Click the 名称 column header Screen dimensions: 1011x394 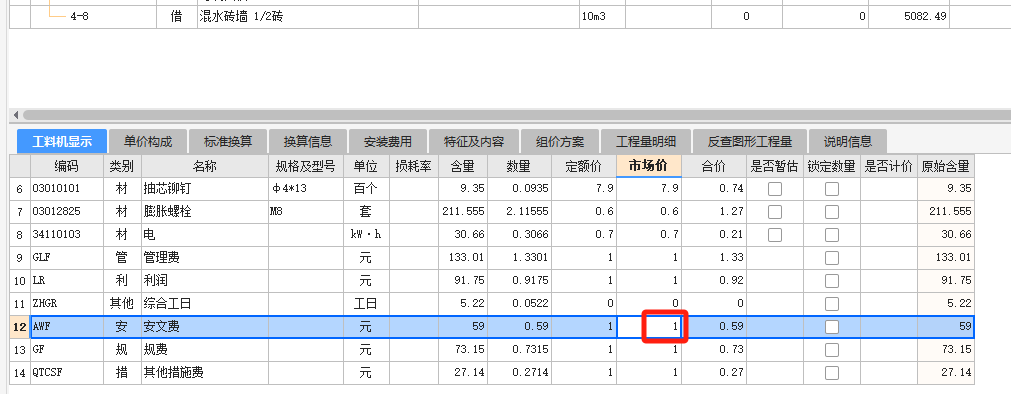[x=204, y=166]
